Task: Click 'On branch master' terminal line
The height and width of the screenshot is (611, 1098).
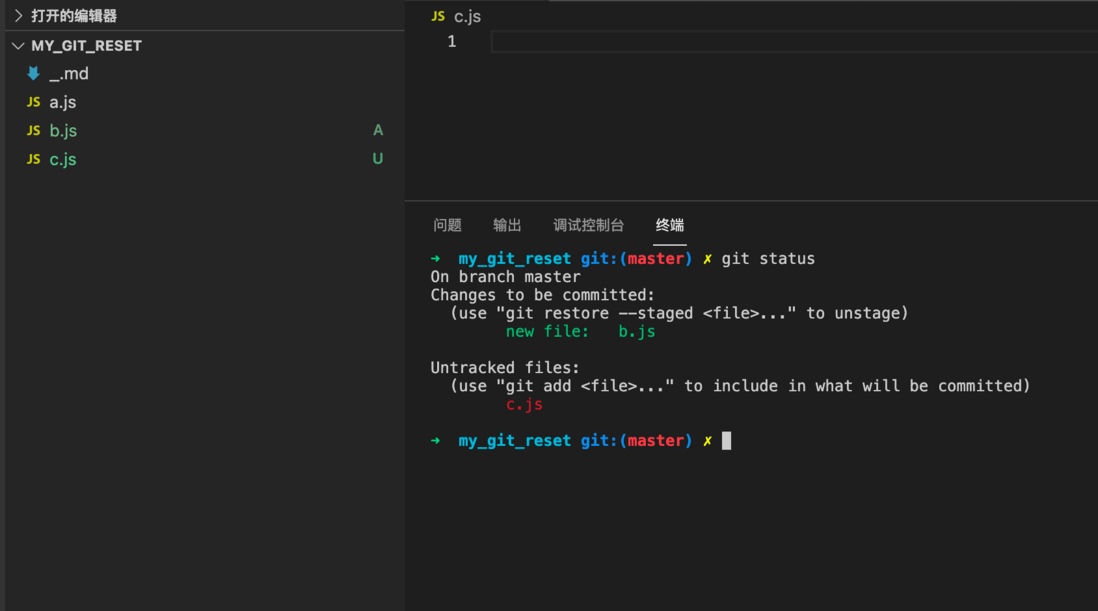Action: pyautogui.click(x=506, y=277)
